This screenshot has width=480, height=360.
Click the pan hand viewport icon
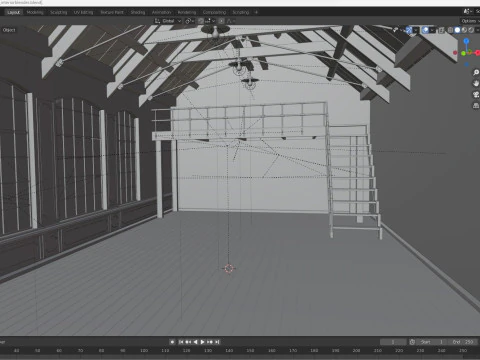476,83
